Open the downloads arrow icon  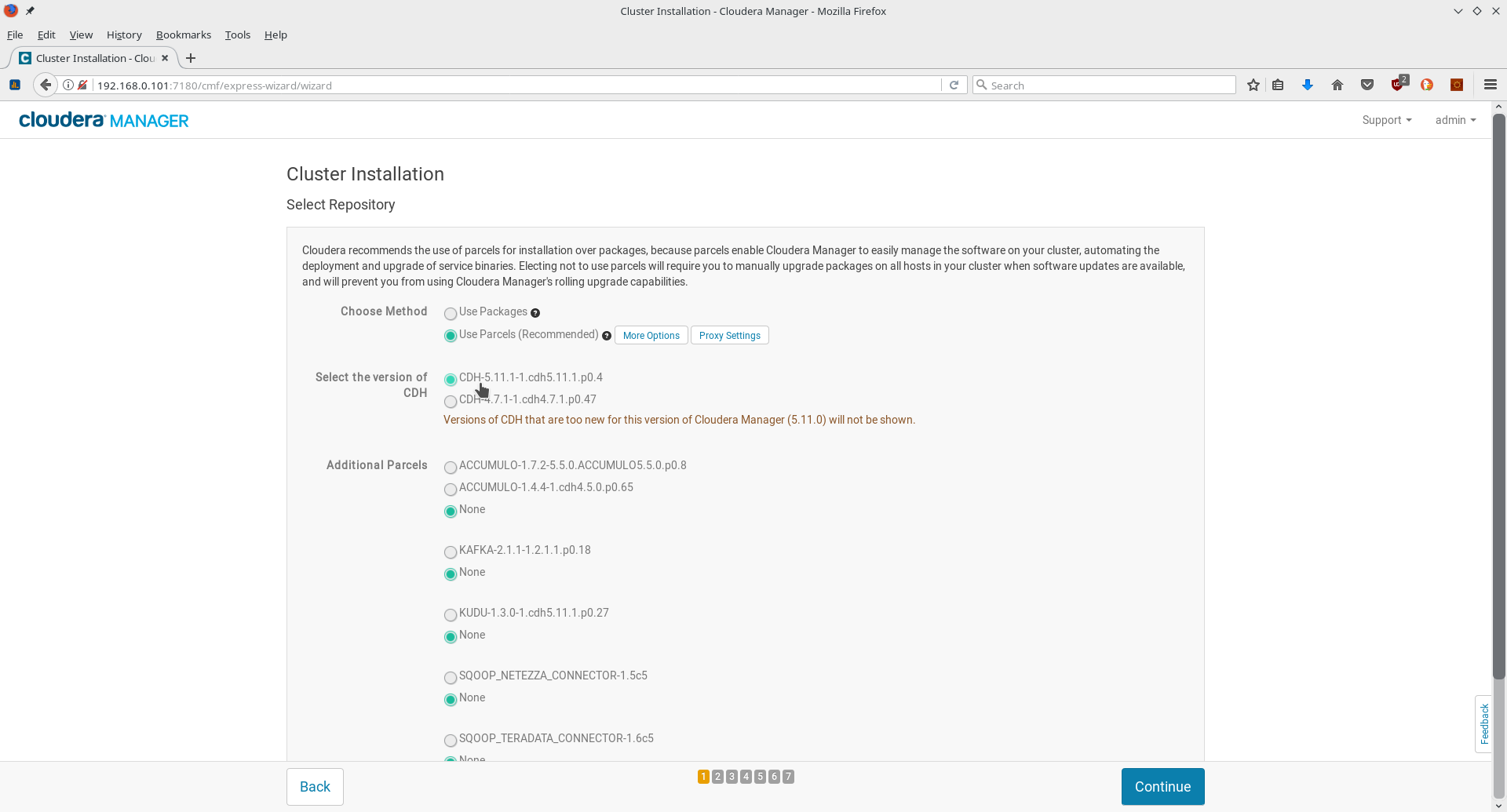[x=1308, y=85]
